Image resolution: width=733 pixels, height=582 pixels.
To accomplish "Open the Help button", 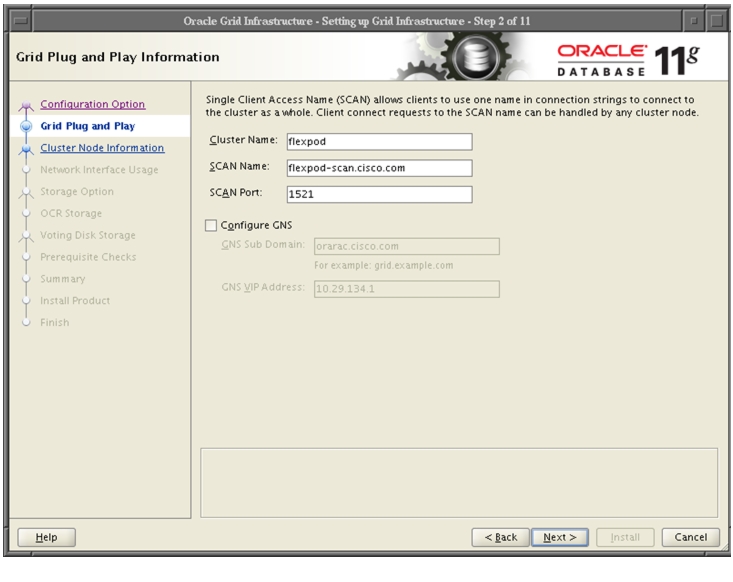I will [x=46, y=538].
